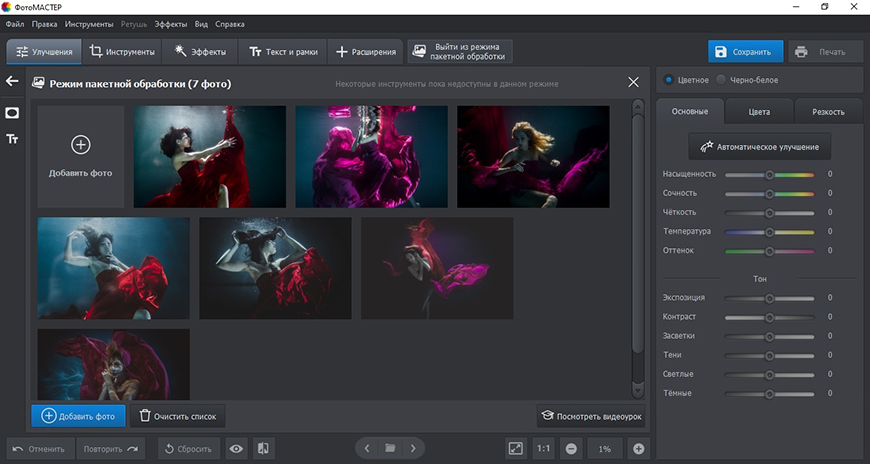Click the before/after compare icon
Viewport: 870px width, 464px height.
tap(263, 449)
